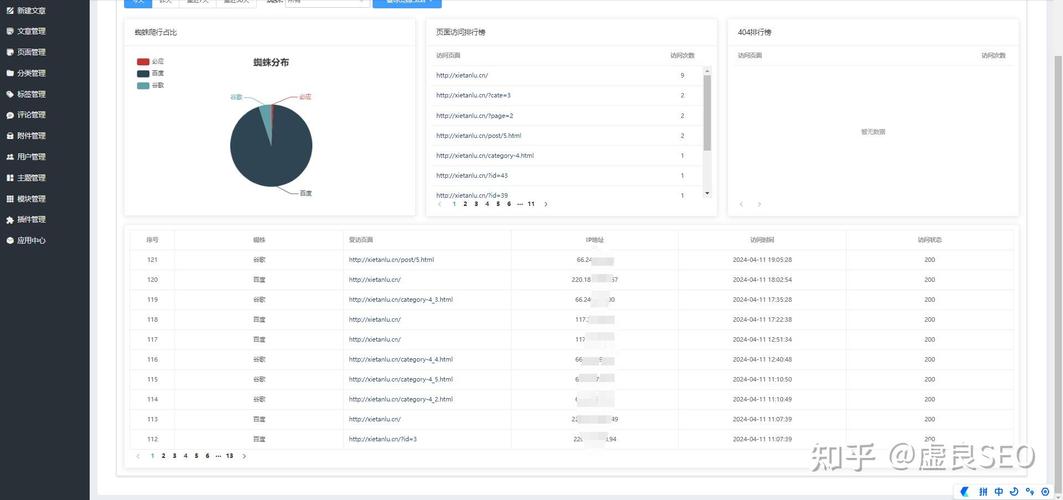Click the 文章管理 icon in sidebar
The height and width of the screenshot is (500, 1063).
pyautogui.click(x=10, y=31)
